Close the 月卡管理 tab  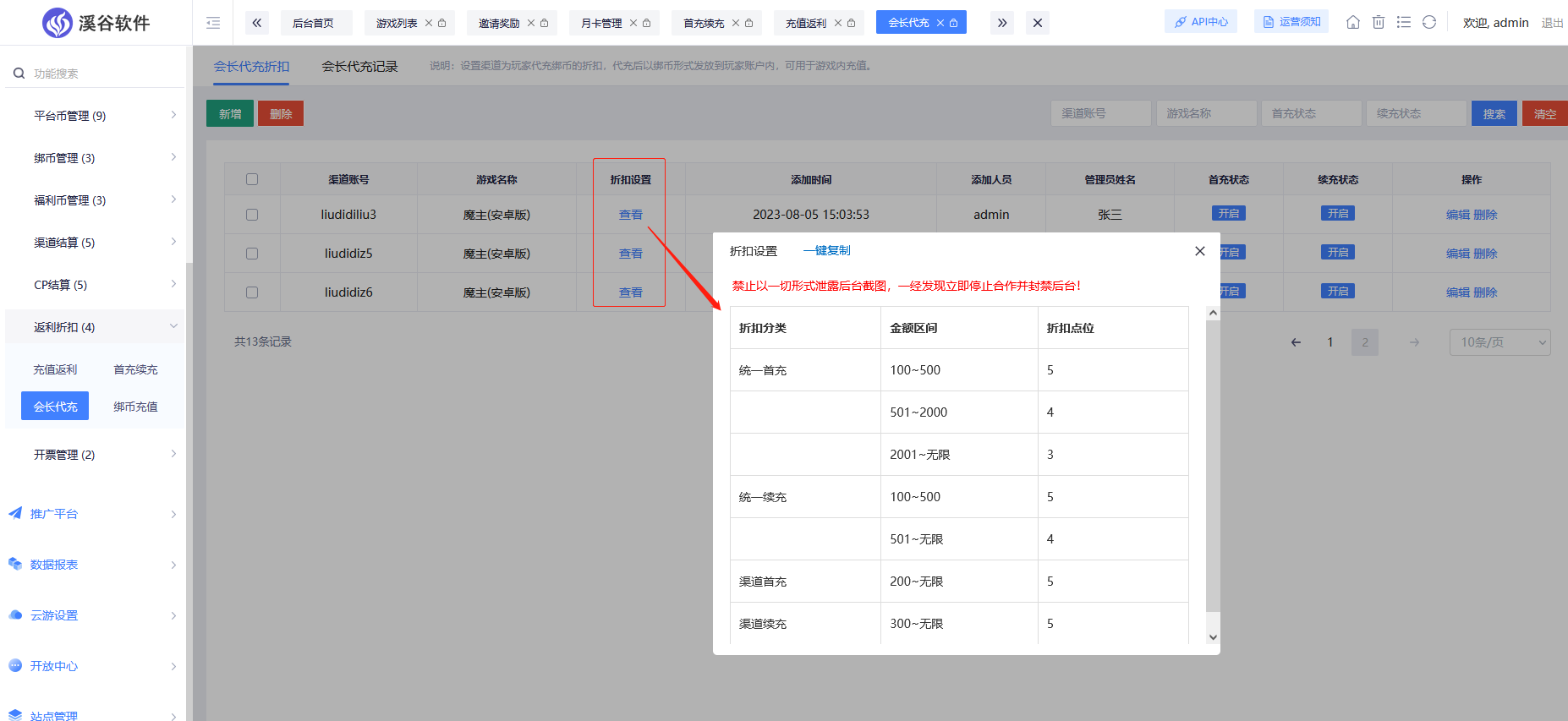(x=633, y=23)
